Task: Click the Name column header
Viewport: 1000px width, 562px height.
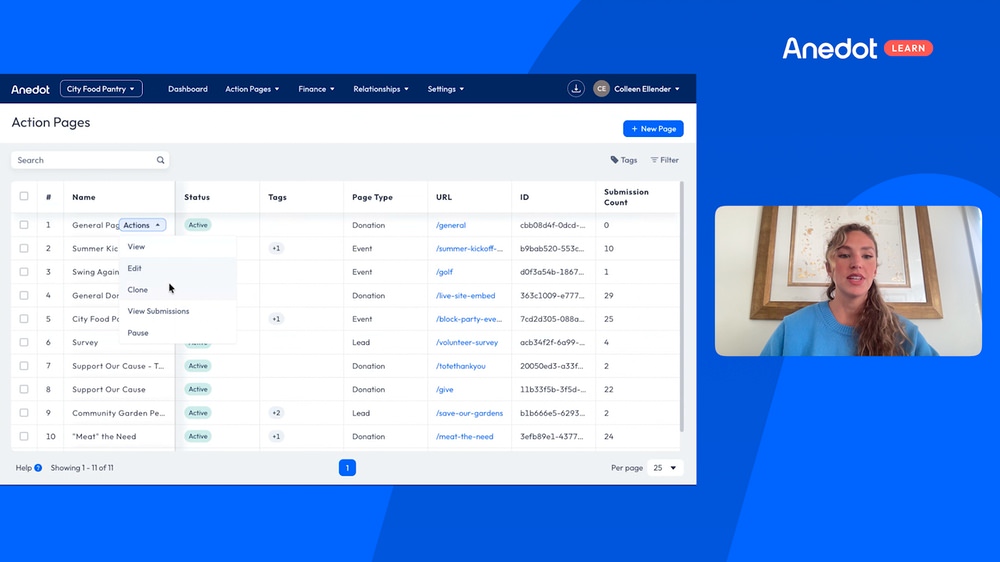Action: (x=84, y=197)
